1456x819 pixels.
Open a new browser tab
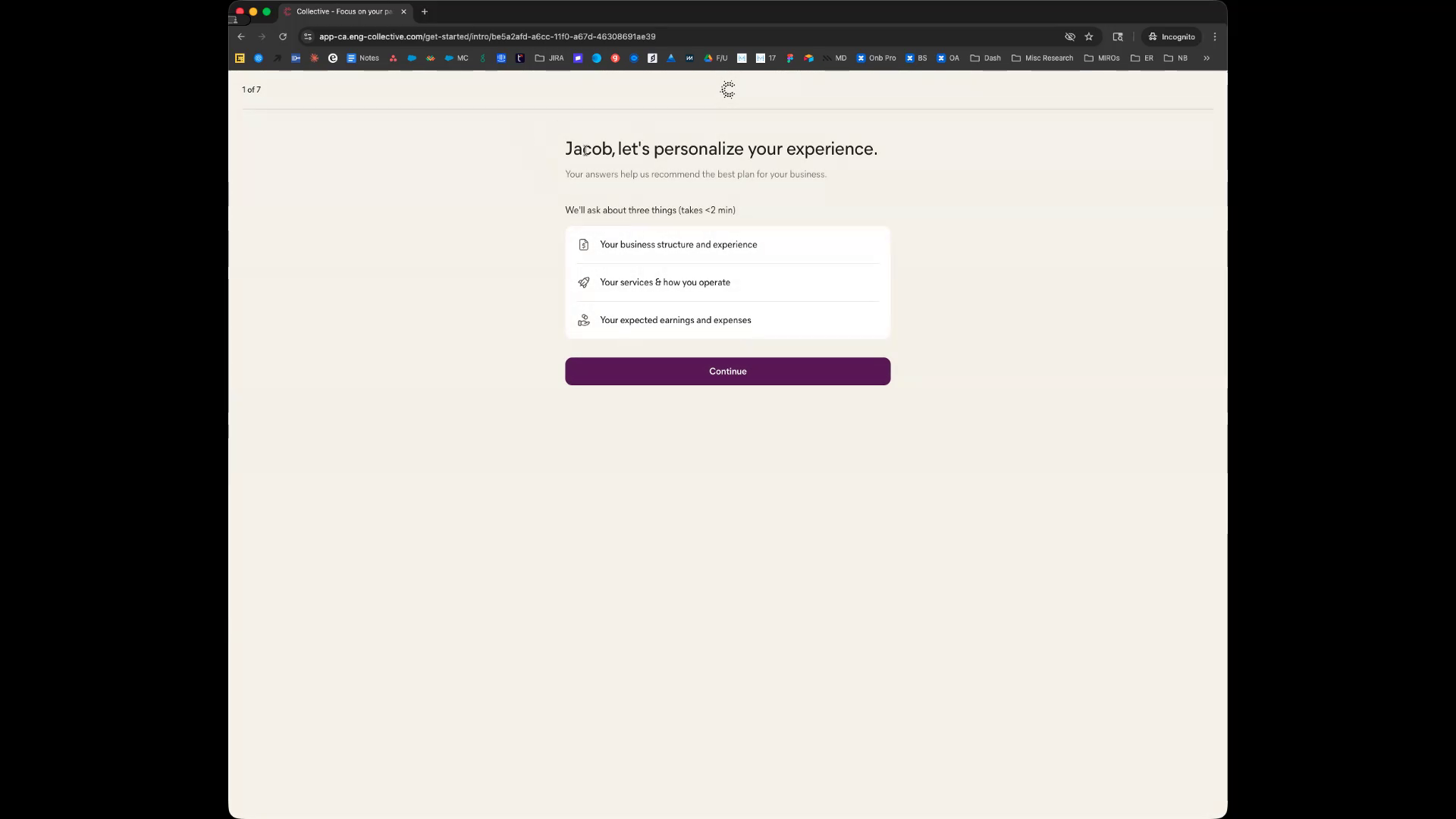point(425,11)
